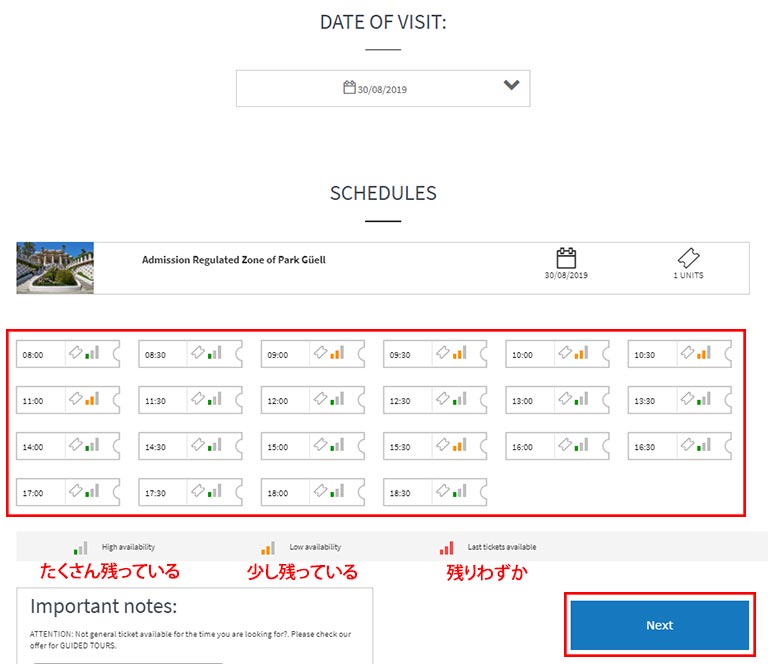Select the 10:00 entry time

coord(557,354)
